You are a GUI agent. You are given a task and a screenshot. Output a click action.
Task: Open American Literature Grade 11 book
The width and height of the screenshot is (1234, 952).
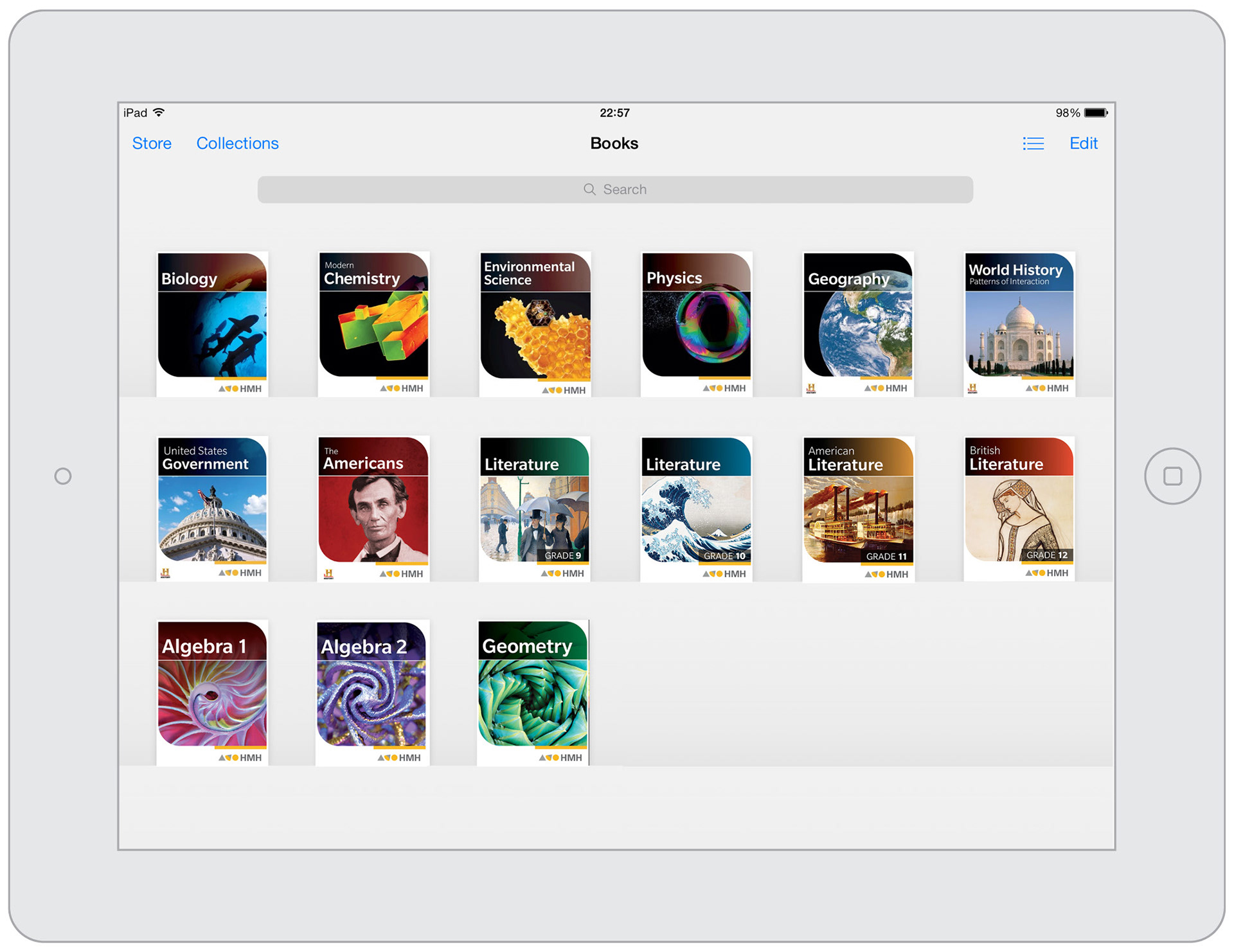click(858, 509)
